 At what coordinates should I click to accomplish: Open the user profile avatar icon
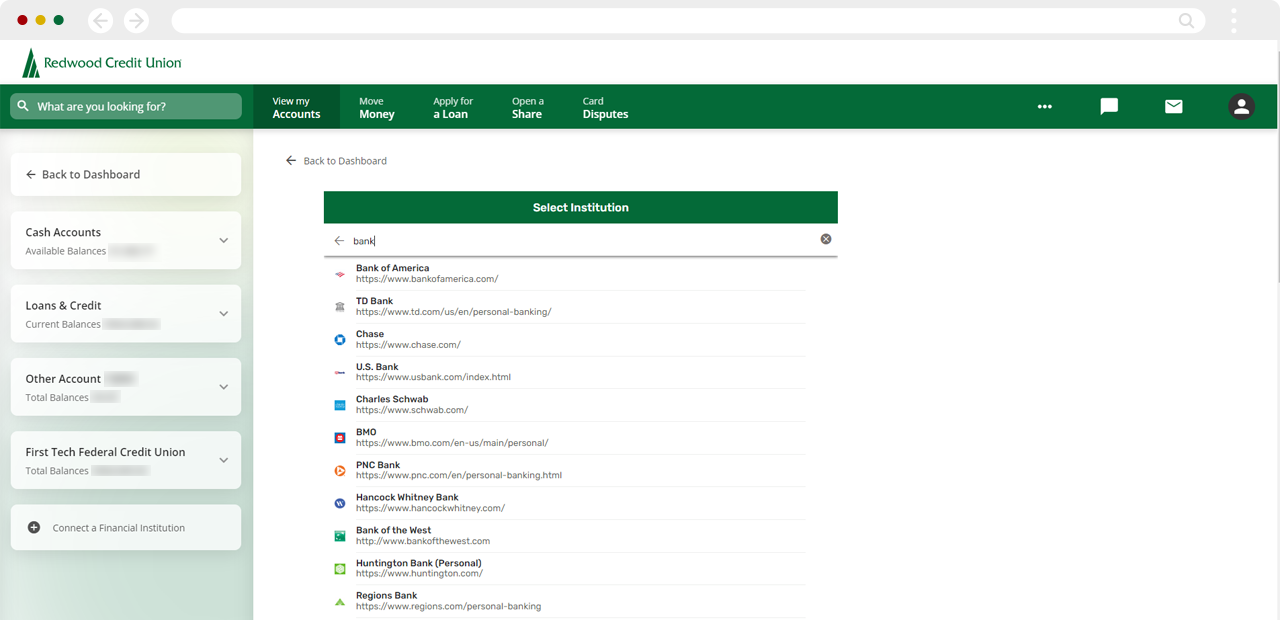[x=1241, y=106]
